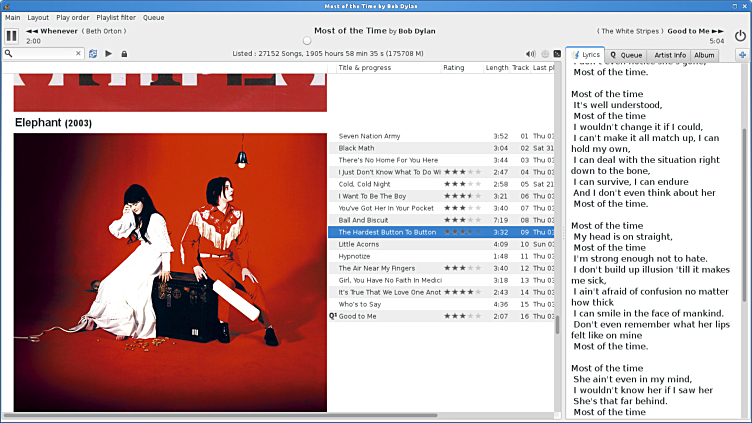The height and width of the screenshot is (423, 752).
Task: Click the volume speaker icon
Action: coord(530,54)
